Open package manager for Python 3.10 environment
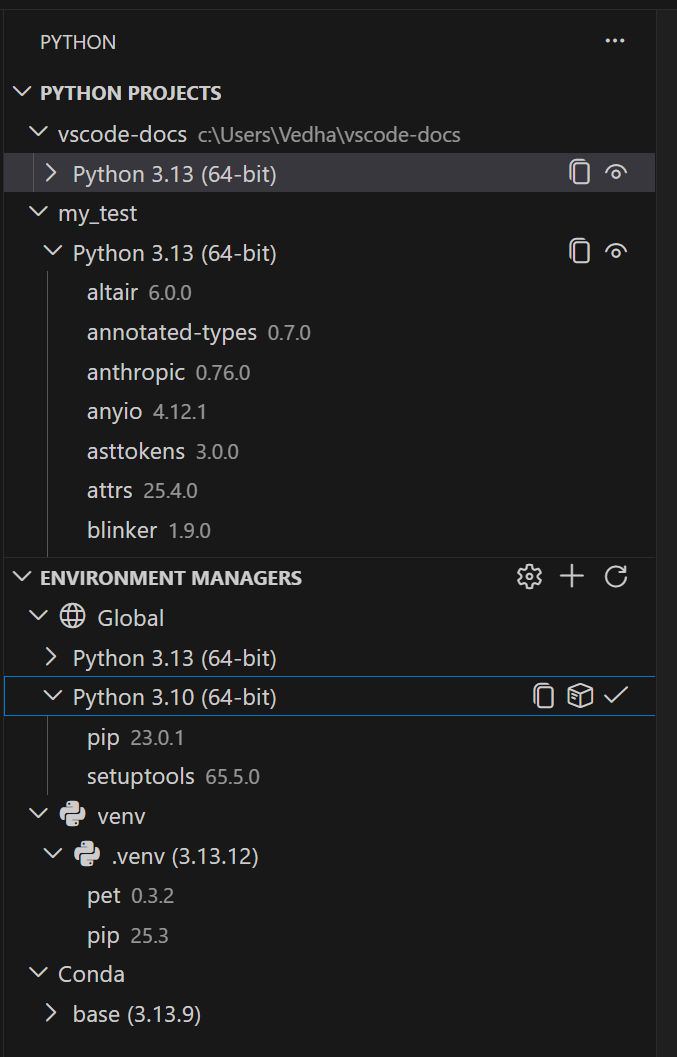This screenshot has height=1057, width=677. pos(580,695)
